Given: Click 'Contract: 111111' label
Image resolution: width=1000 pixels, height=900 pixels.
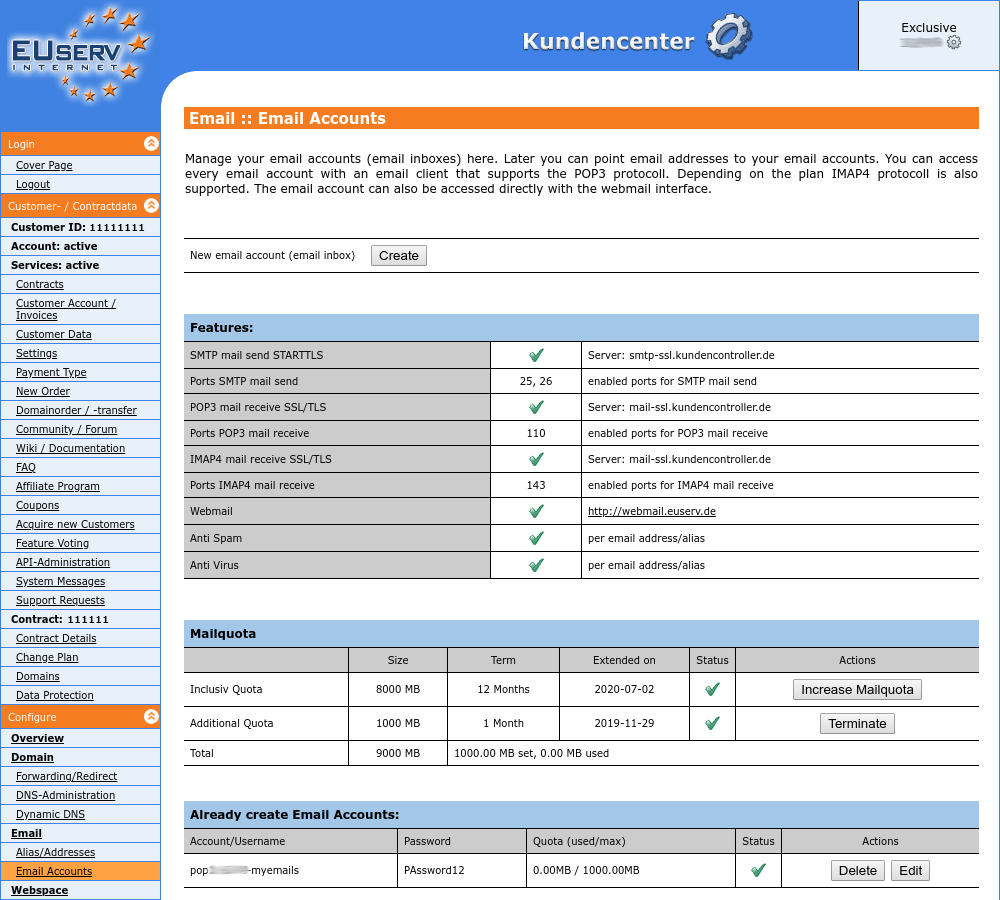Looking at the screenshot, I should [60, 619].
